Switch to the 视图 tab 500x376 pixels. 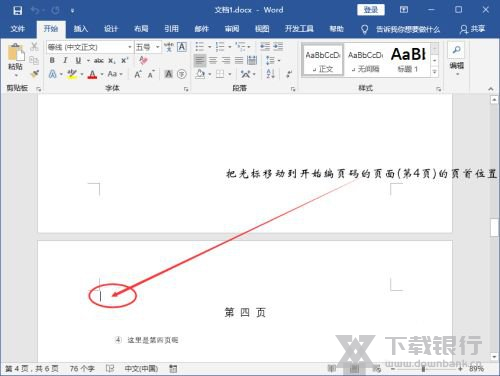(262, 29)
